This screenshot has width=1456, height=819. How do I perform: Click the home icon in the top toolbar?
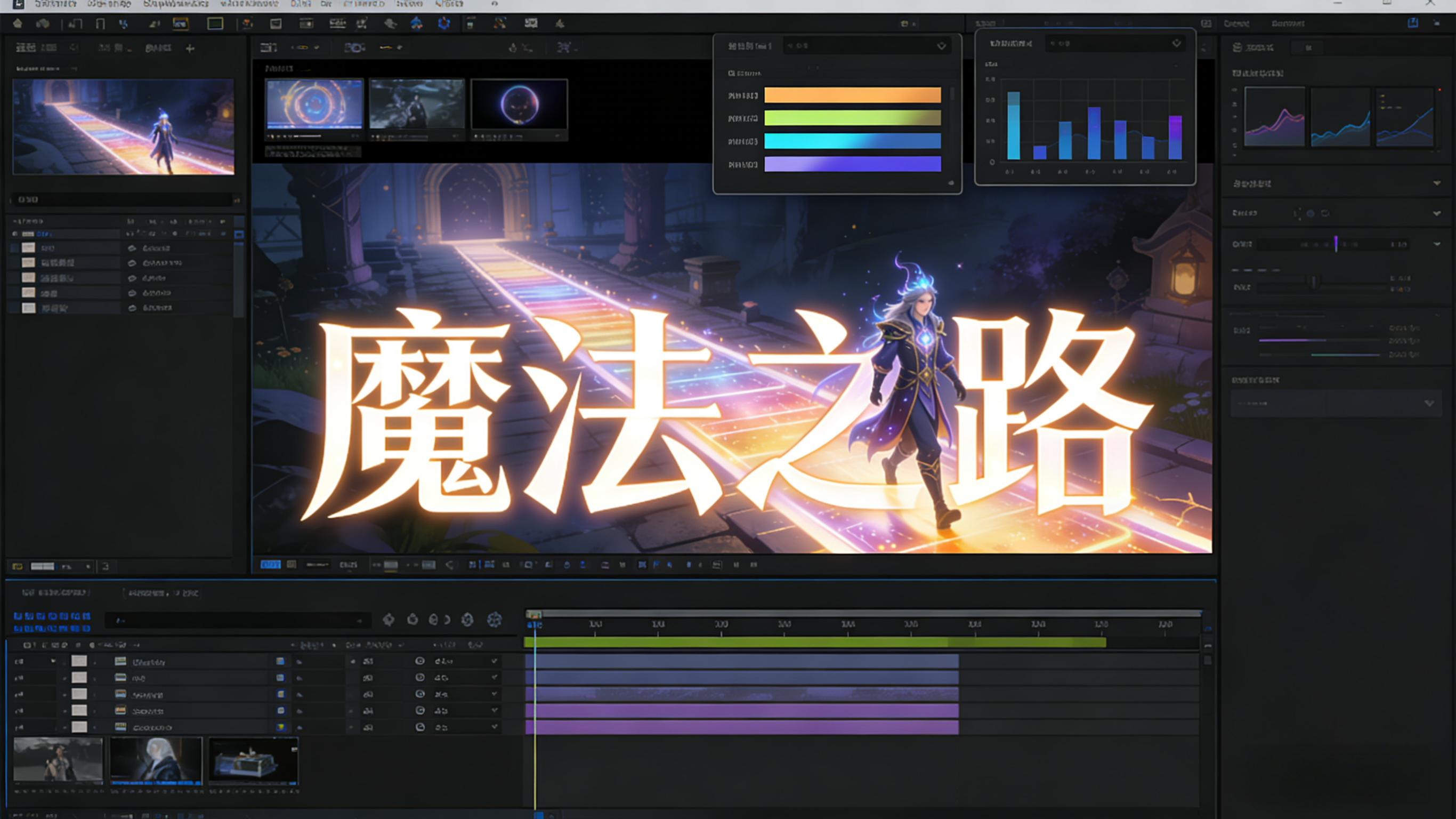(18, 23)
